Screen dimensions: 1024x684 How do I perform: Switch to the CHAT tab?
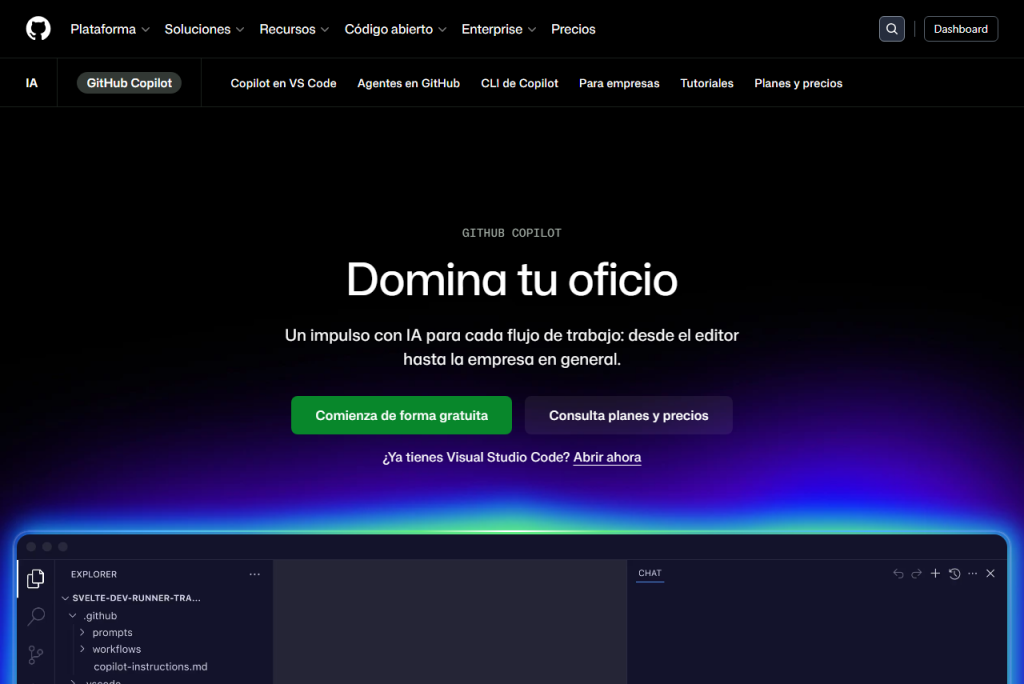(649, 572)
